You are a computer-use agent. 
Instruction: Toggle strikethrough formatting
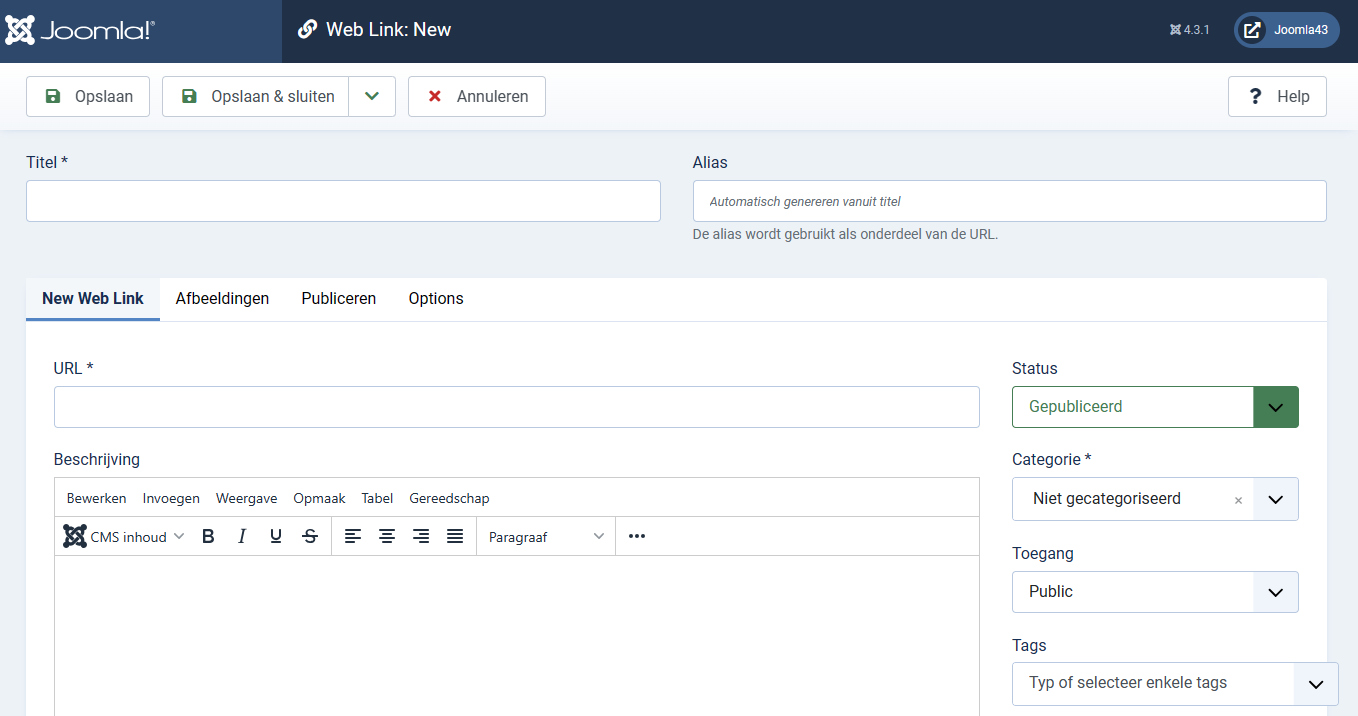(310, 537)
